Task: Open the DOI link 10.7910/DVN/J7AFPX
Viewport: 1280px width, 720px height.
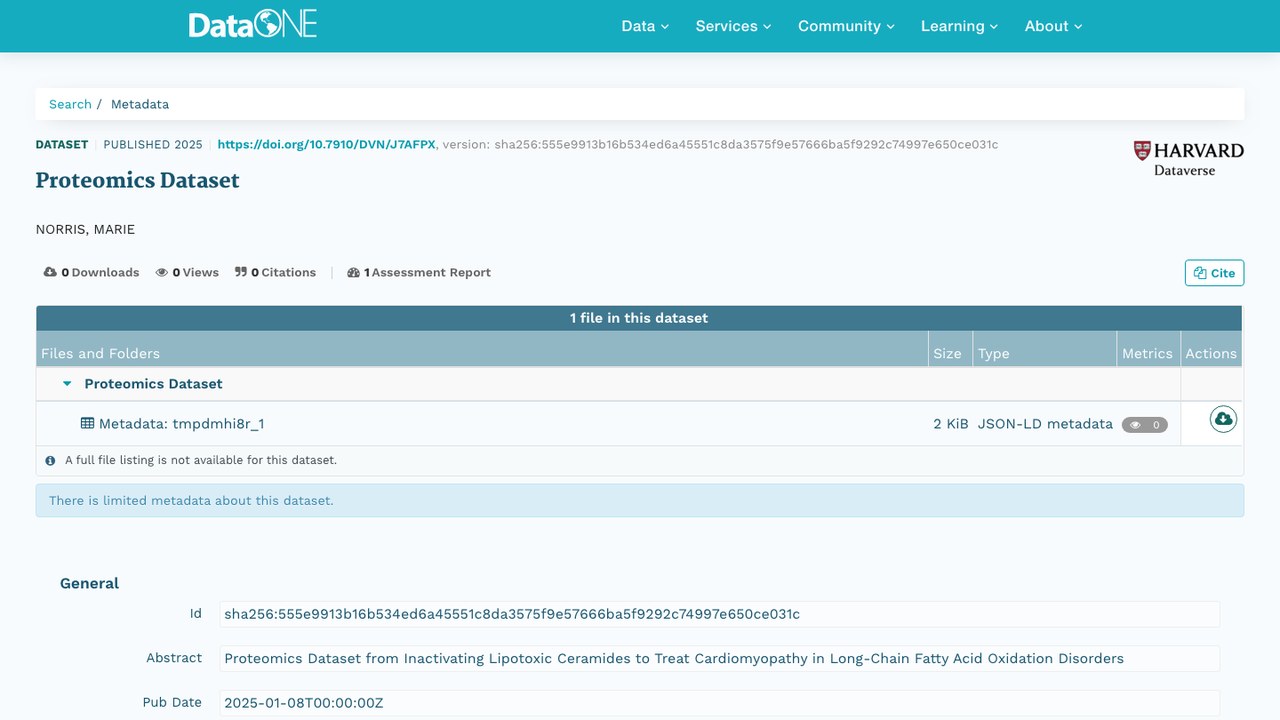Action: [326, 144]
